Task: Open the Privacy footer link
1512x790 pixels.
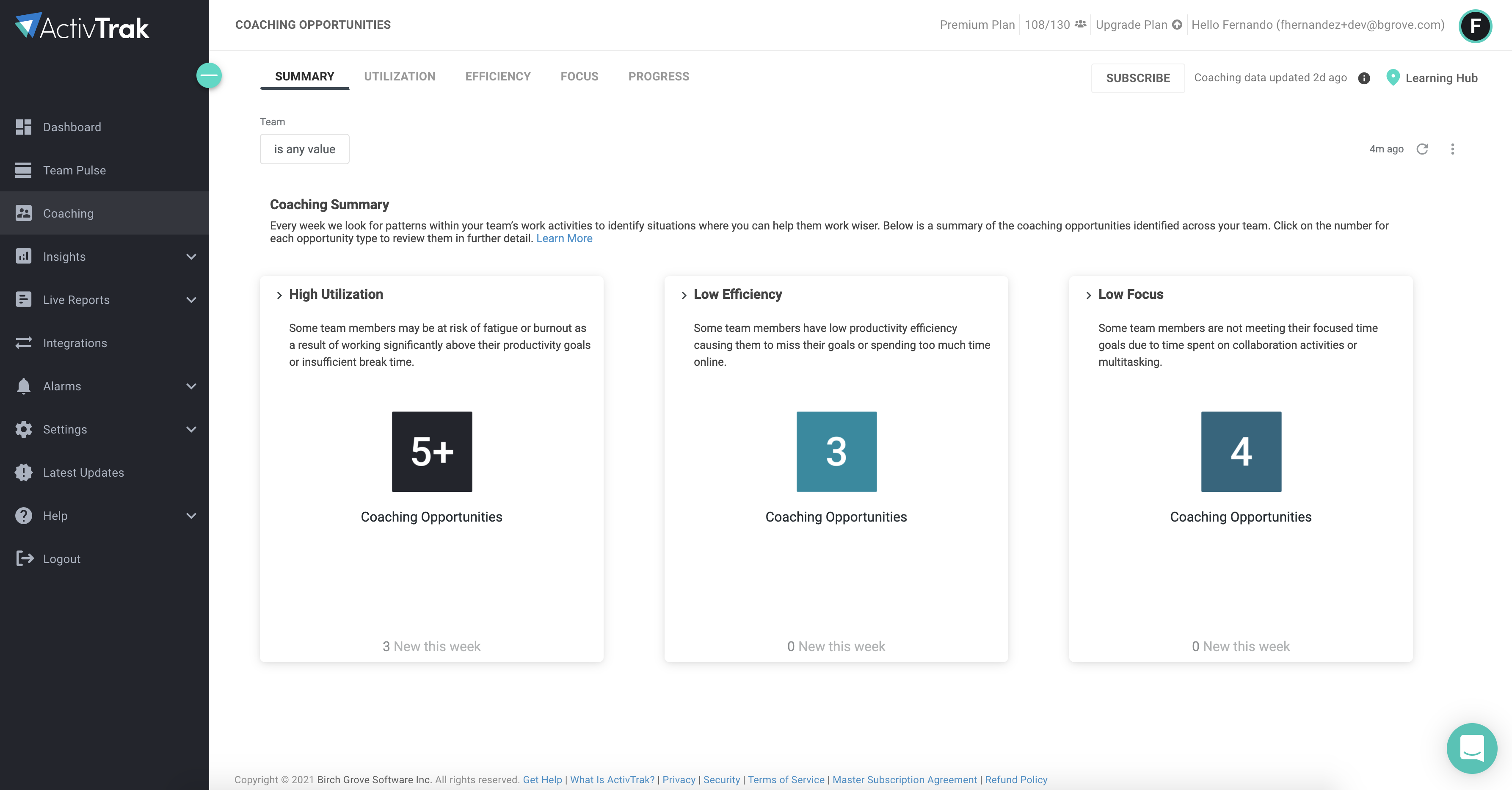Action: click(679, 779)
